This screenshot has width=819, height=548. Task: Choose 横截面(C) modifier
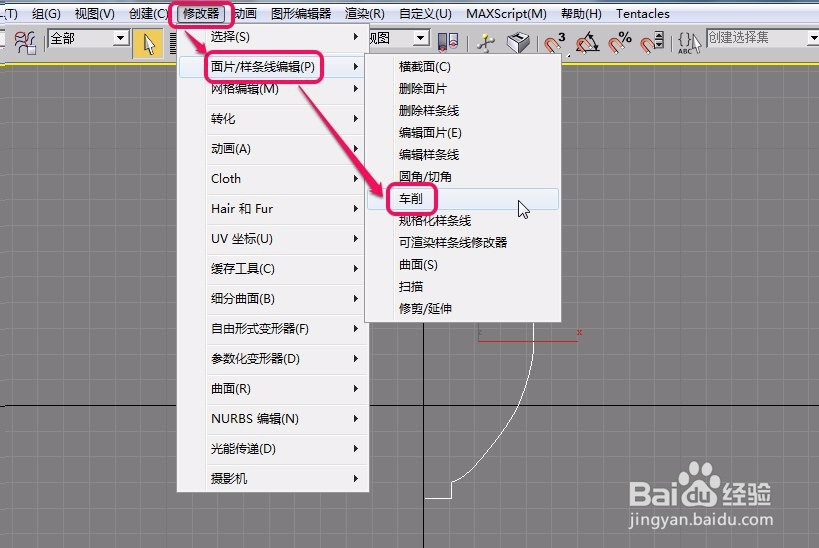click(463, 67)
